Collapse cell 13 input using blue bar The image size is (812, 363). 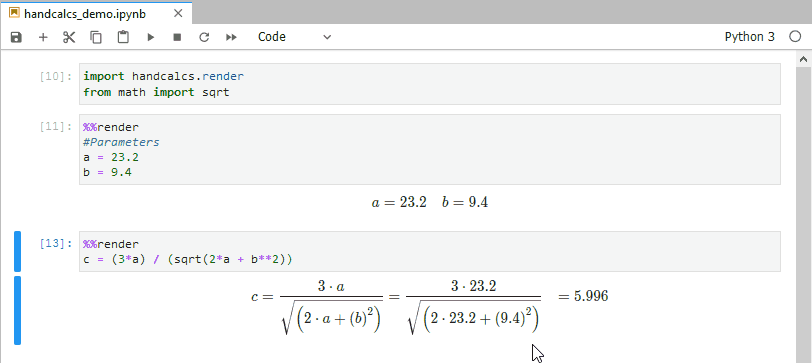(x=17, y=252)
